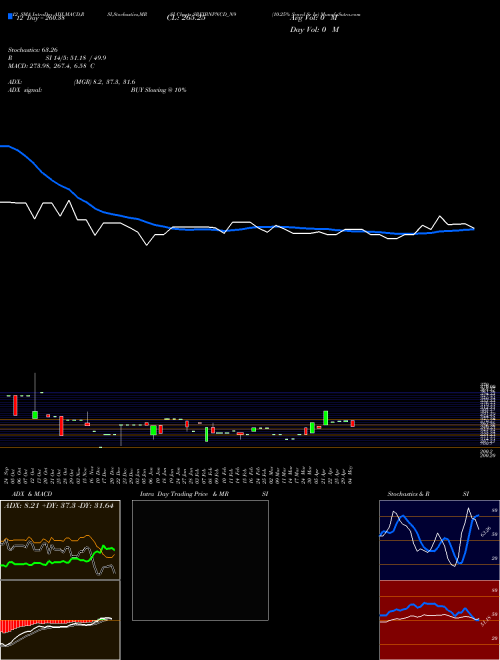500x660 pixels.
Task: Click the 'Avg Vol: 0 M' label
Action: (314, 18)
